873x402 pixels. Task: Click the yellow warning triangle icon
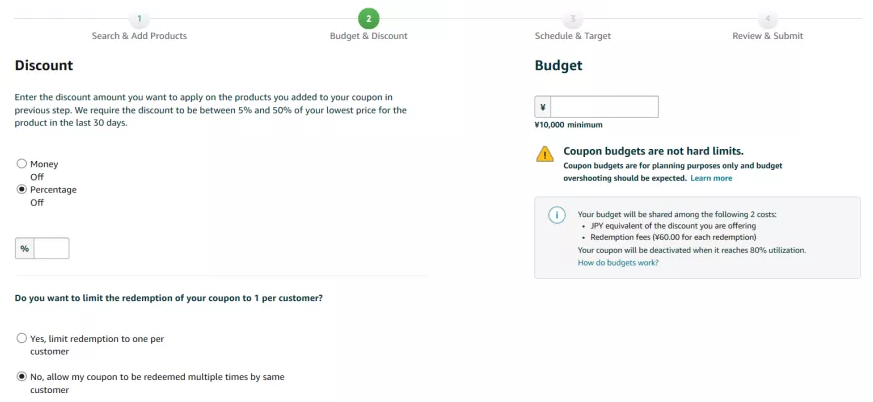pos(545,154)
